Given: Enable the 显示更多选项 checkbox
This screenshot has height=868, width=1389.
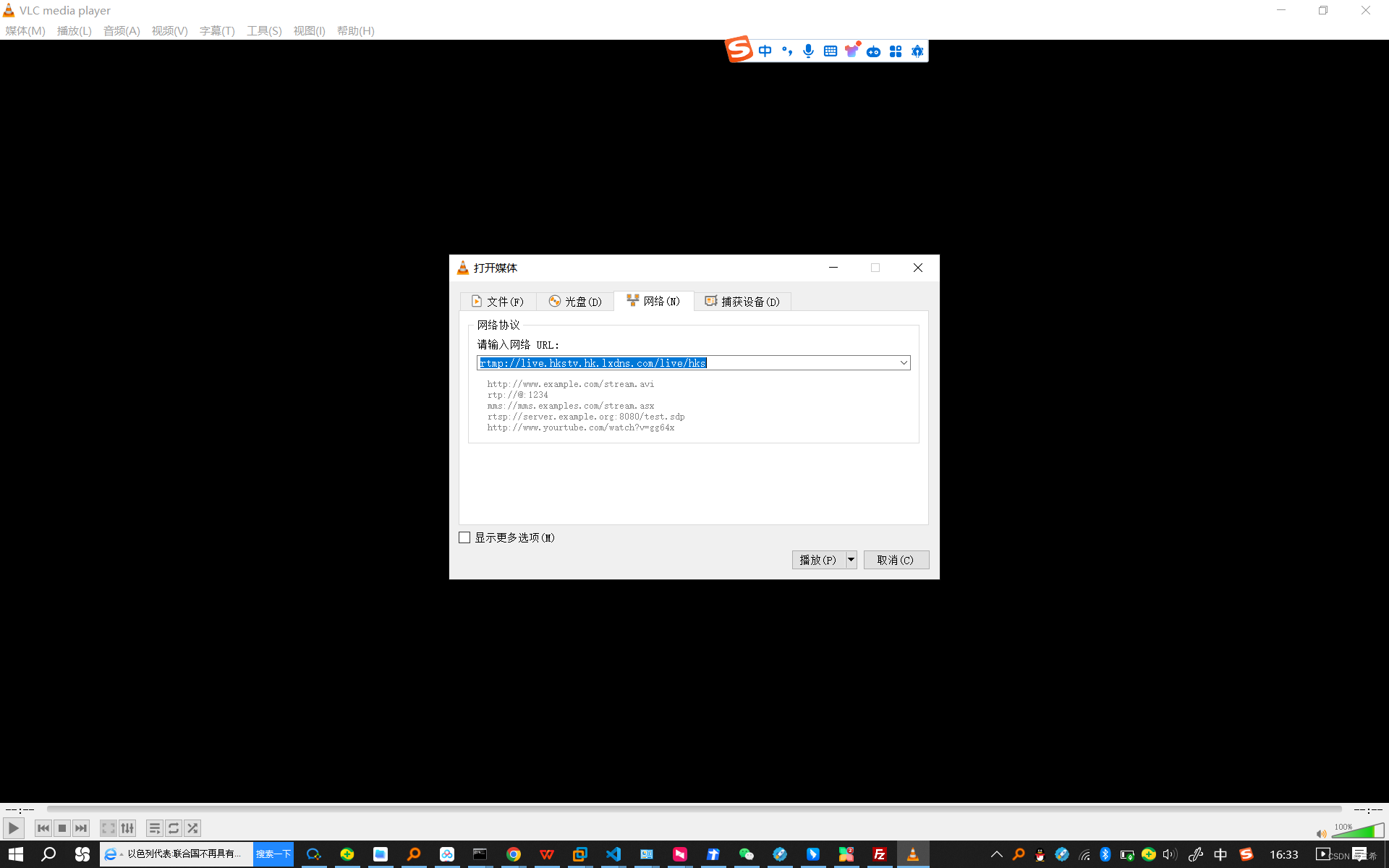Looking at the screenshot, I should point(464,537).
